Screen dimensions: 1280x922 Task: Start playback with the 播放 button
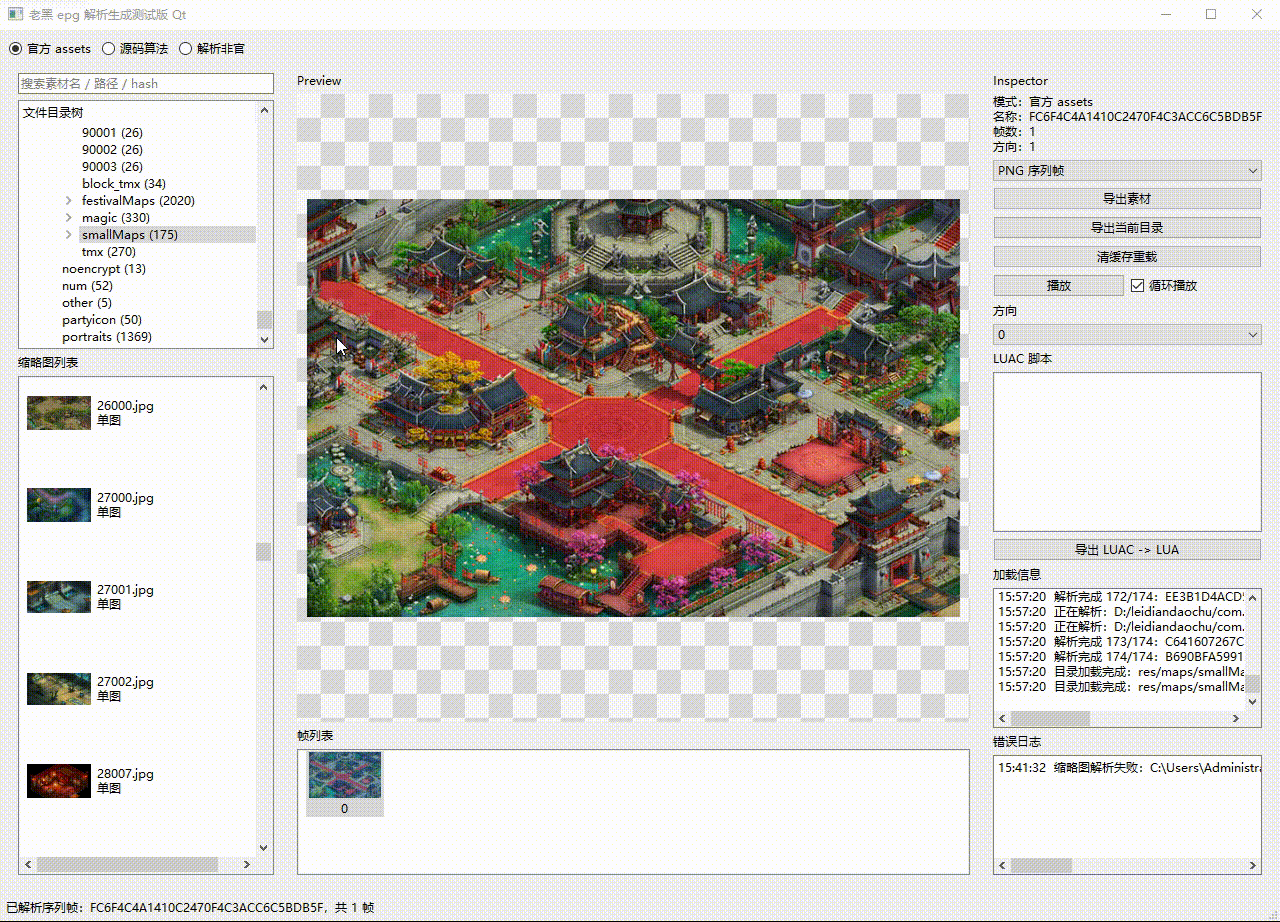1059,286
